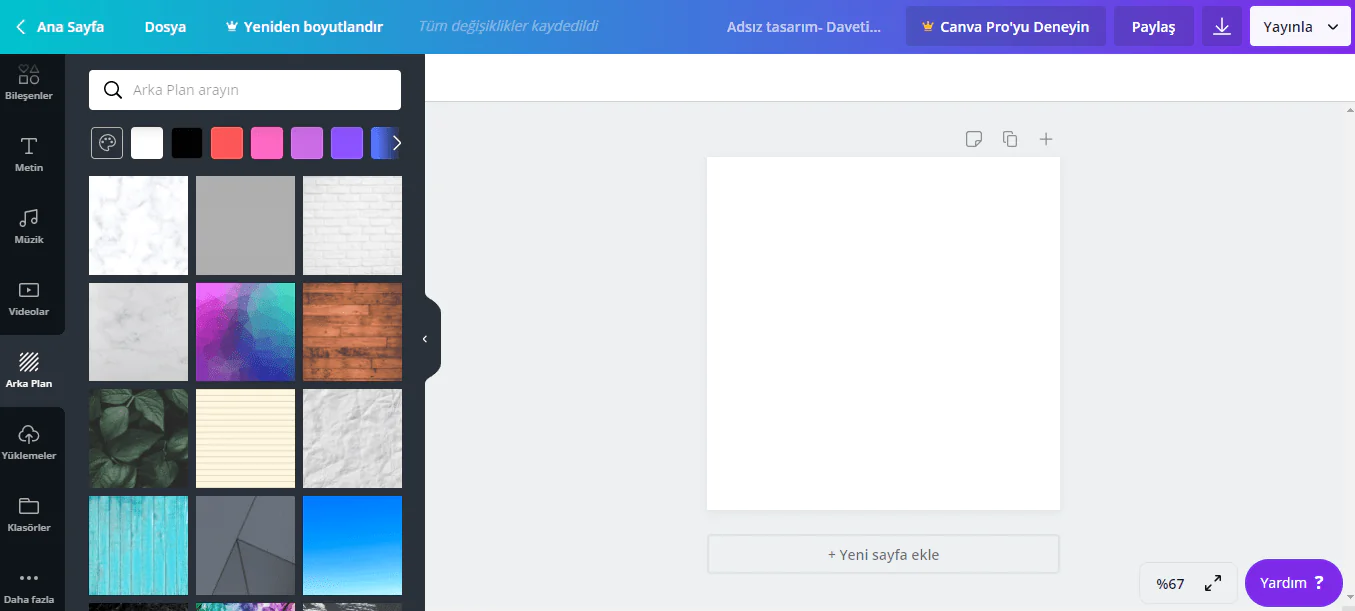Select the violet color swatch
Viewport: 1355px width, 611px height.
347,143
